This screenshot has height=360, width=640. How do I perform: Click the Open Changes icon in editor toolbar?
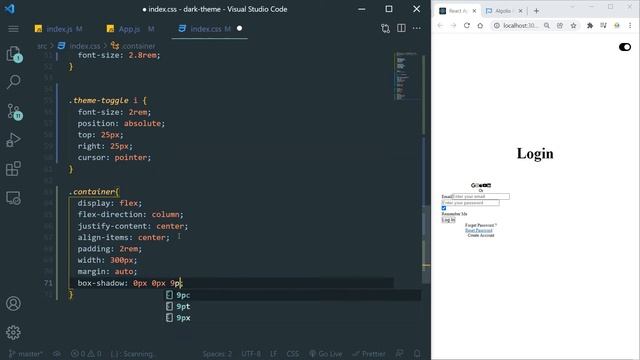(385, 29)
